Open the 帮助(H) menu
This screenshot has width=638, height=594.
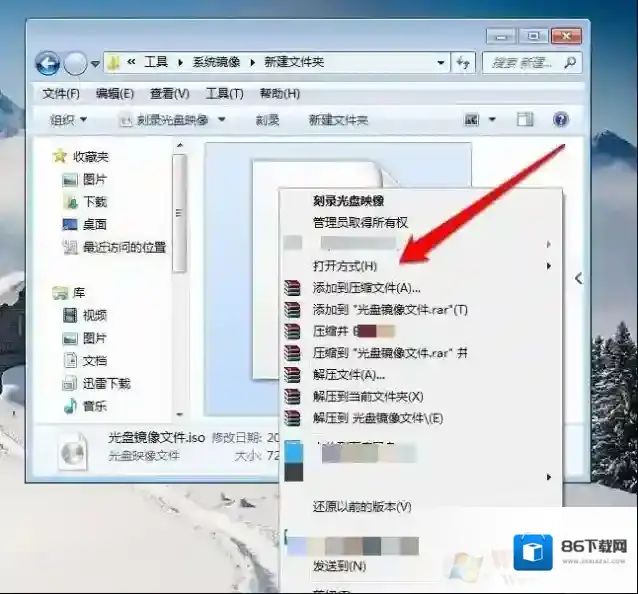[280, 94]
